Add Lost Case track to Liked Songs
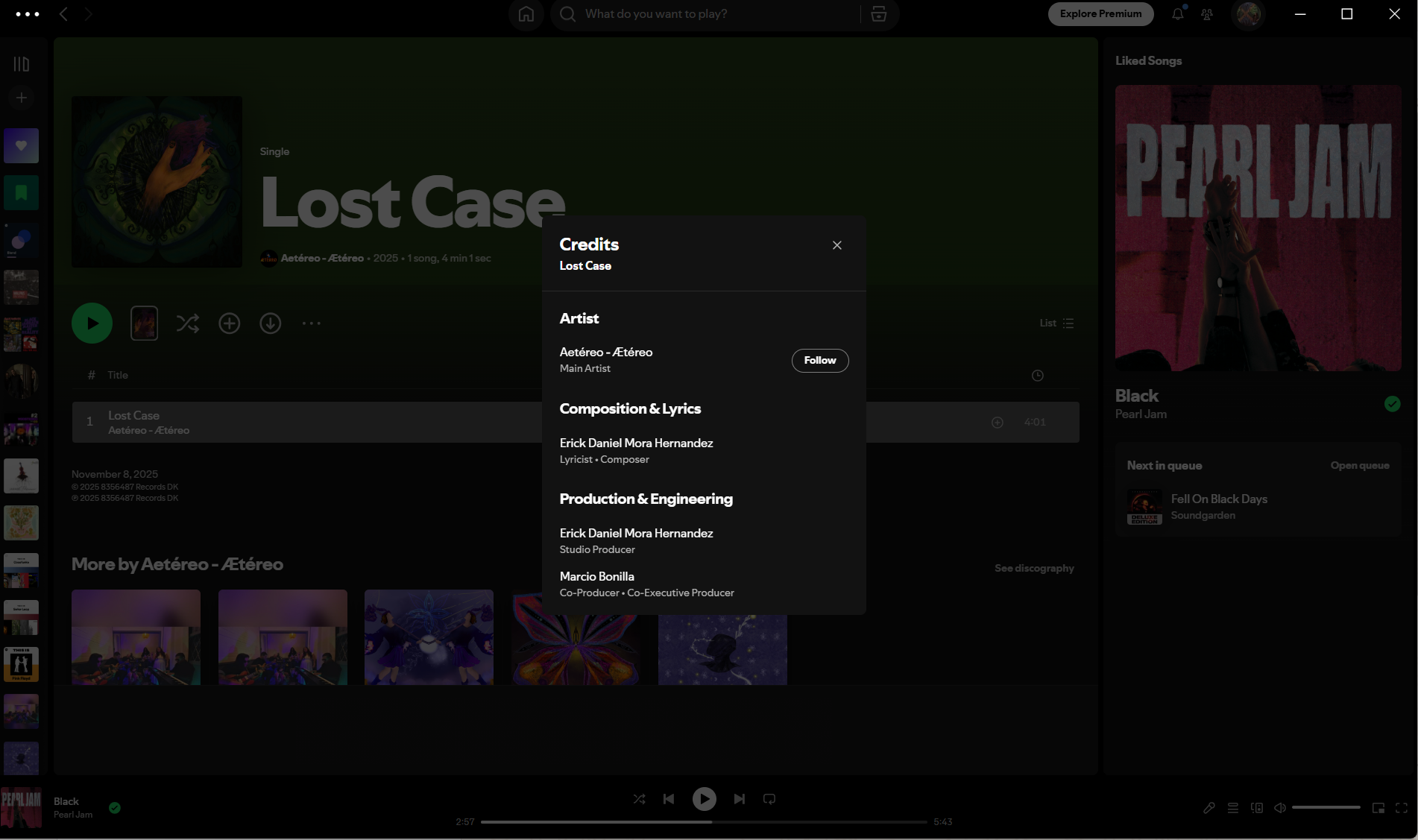The image size is (1418, 840). click(997, 423)
